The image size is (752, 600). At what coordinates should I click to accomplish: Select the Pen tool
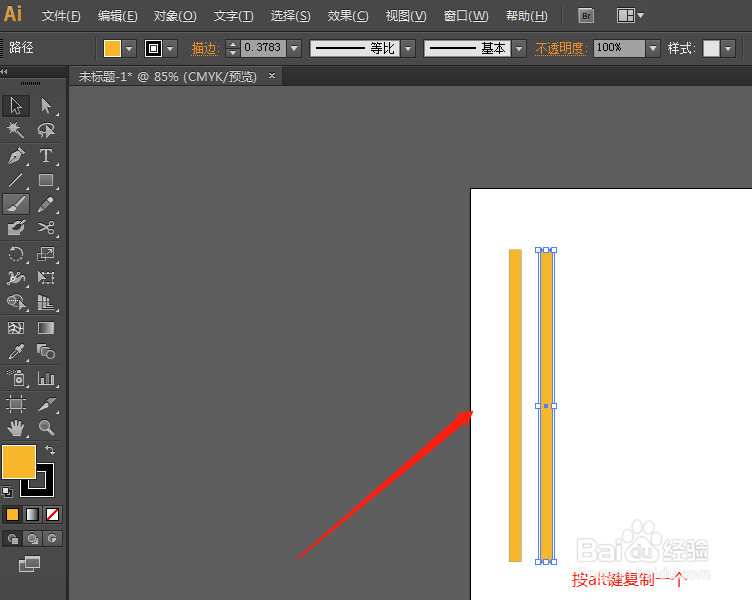point(16,156)
